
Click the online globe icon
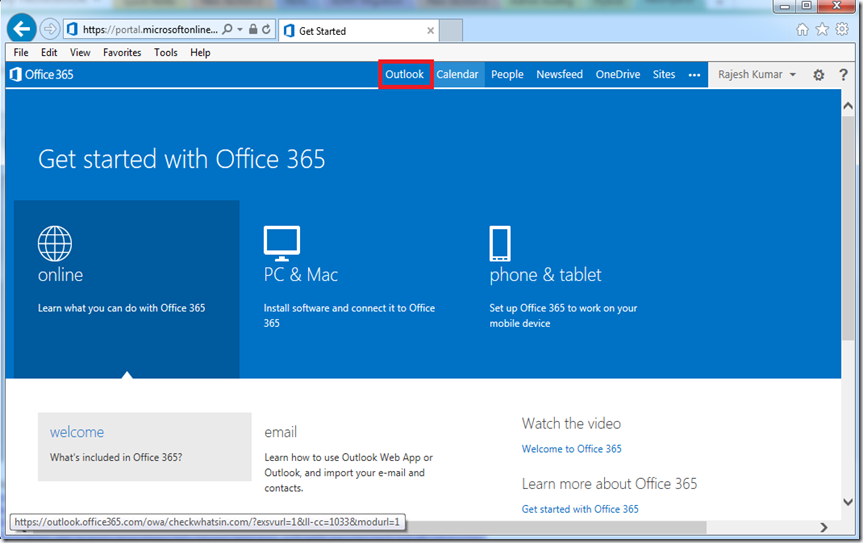click(x=54, y=244)
